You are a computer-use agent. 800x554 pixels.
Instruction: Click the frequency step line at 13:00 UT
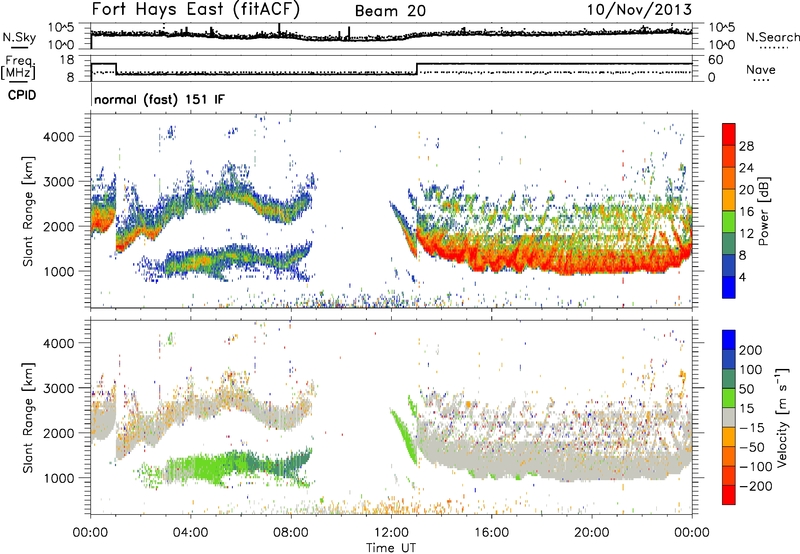point(417,69)
